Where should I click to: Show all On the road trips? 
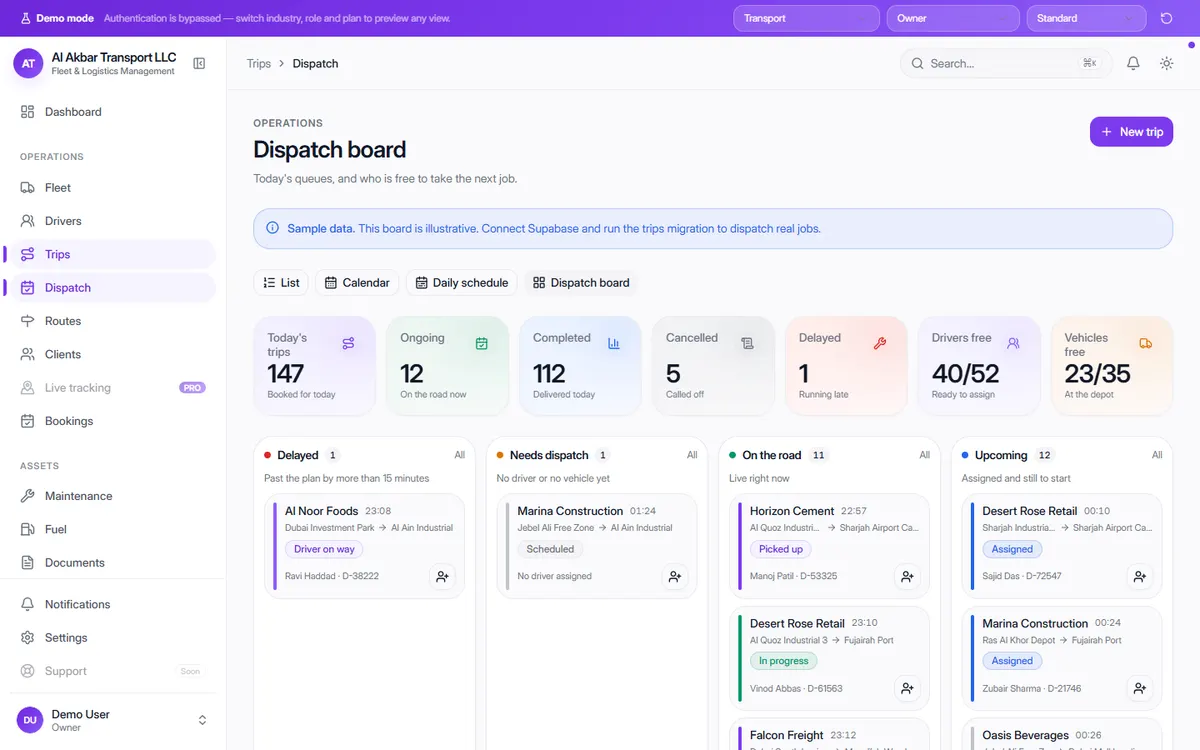tap(925, 455)
